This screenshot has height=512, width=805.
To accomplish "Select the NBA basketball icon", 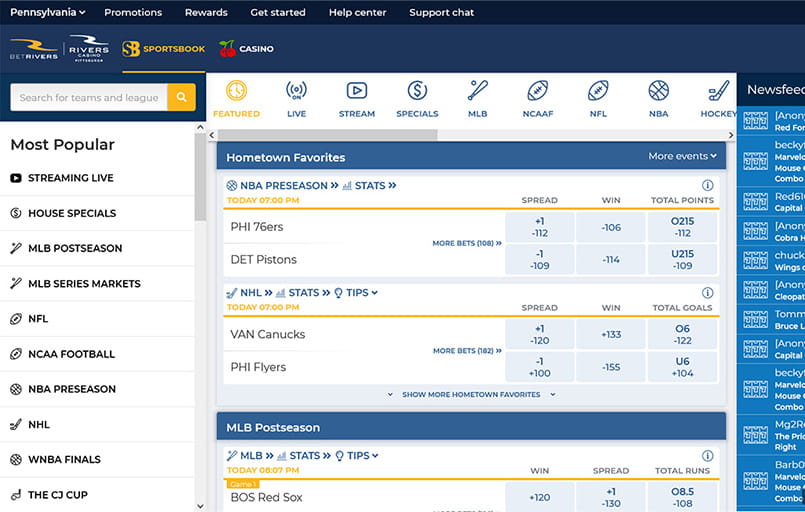I will point(659,91).
